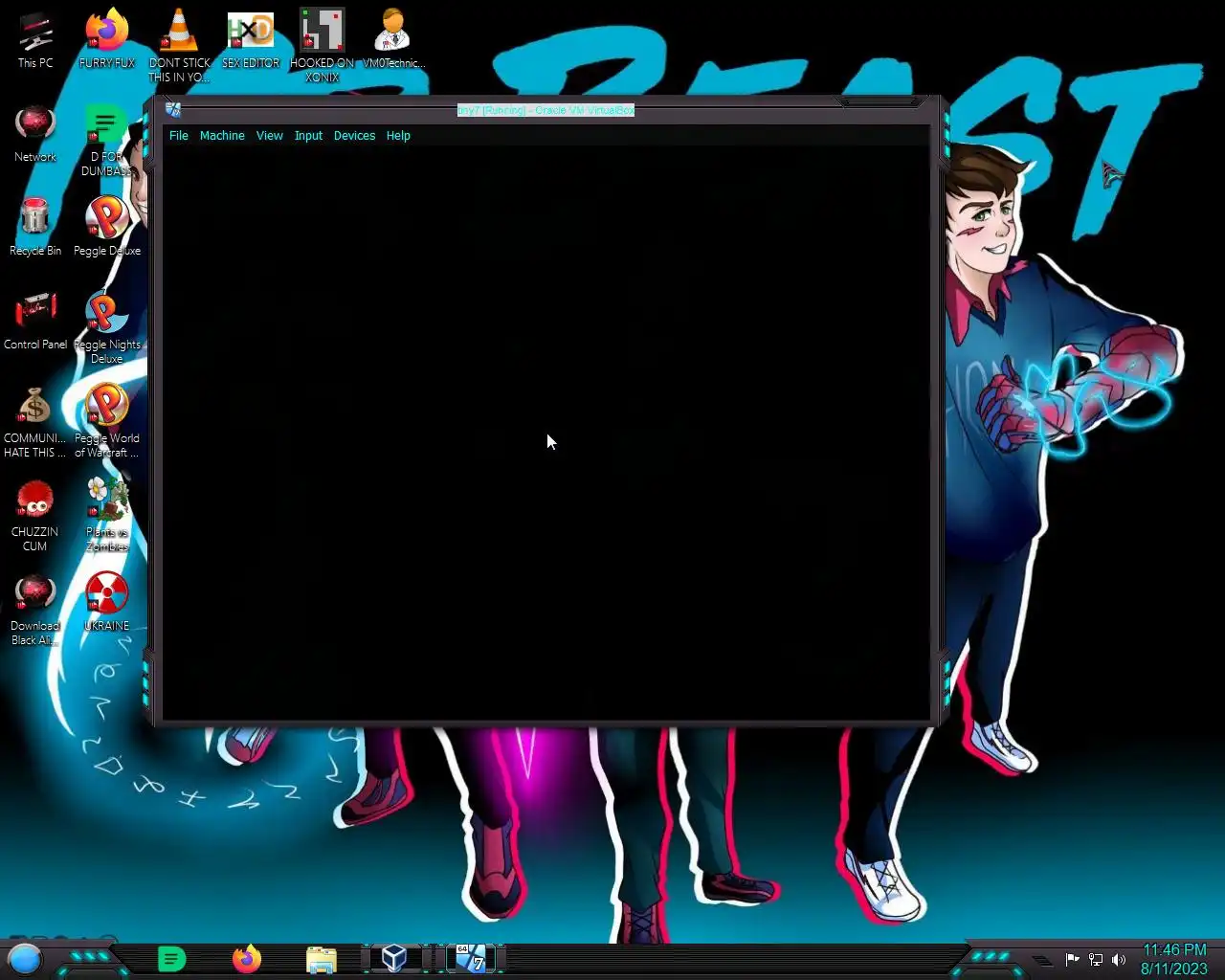
Task: Click inside the black VM display area
Action: pyautogui.click(x=546, y=433)
